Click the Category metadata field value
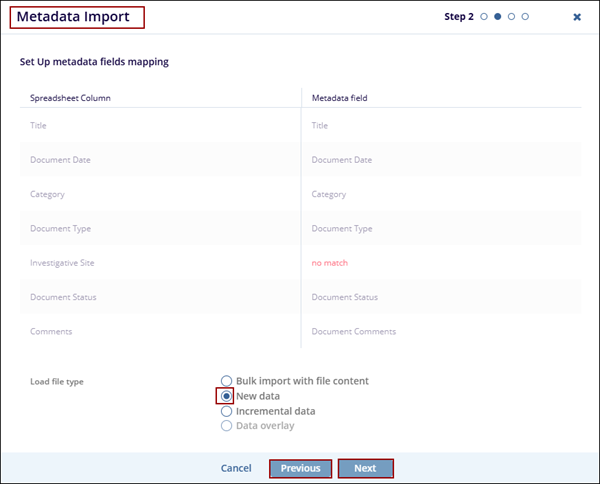Image resolution: width=600 pixels, height=484 pixels. point(328,194)
